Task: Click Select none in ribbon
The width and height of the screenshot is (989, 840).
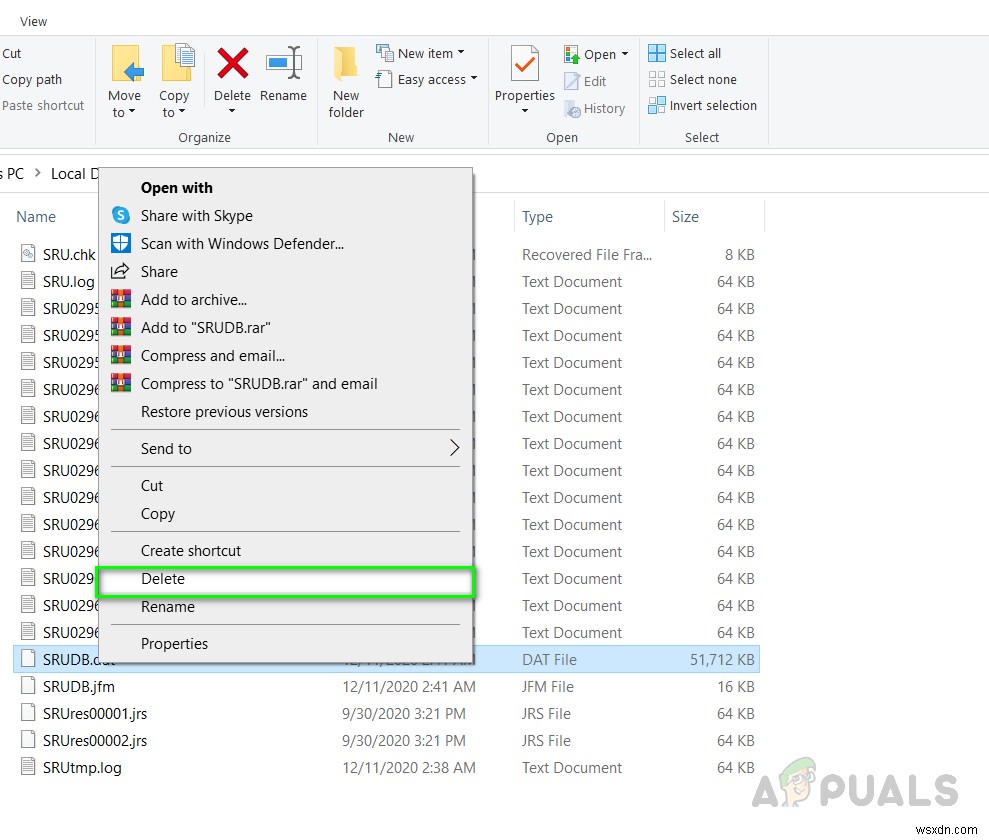Action: 692,79
